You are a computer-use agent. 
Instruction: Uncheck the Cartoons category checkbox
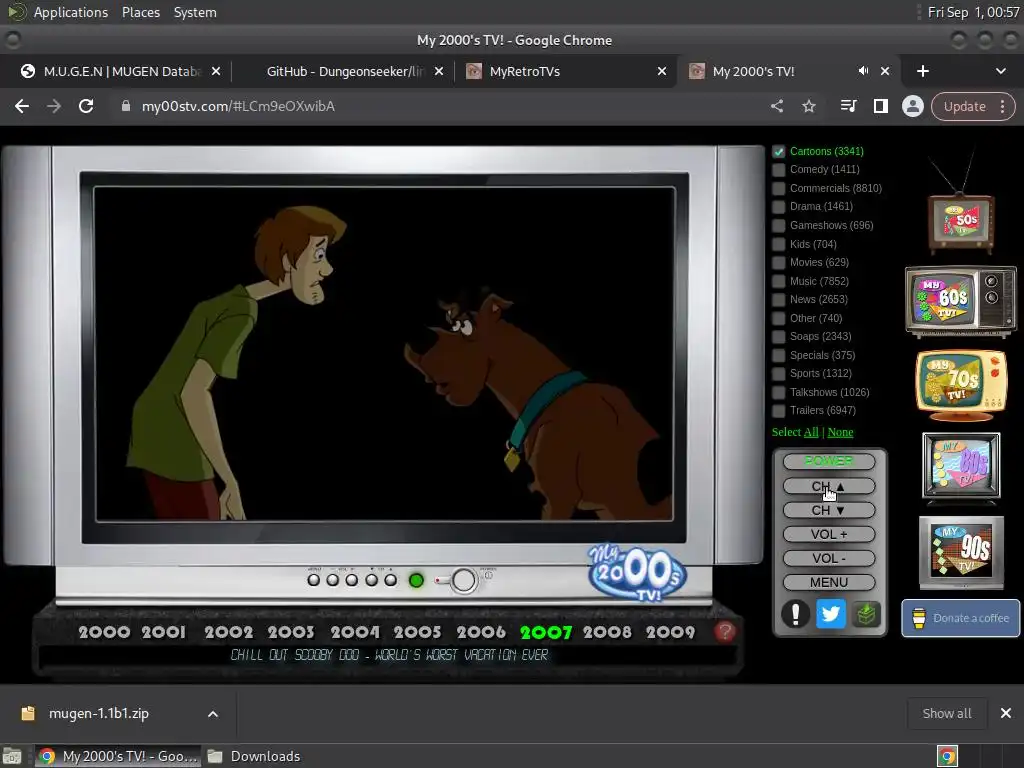pyautogui.click(x=778, y=152)
